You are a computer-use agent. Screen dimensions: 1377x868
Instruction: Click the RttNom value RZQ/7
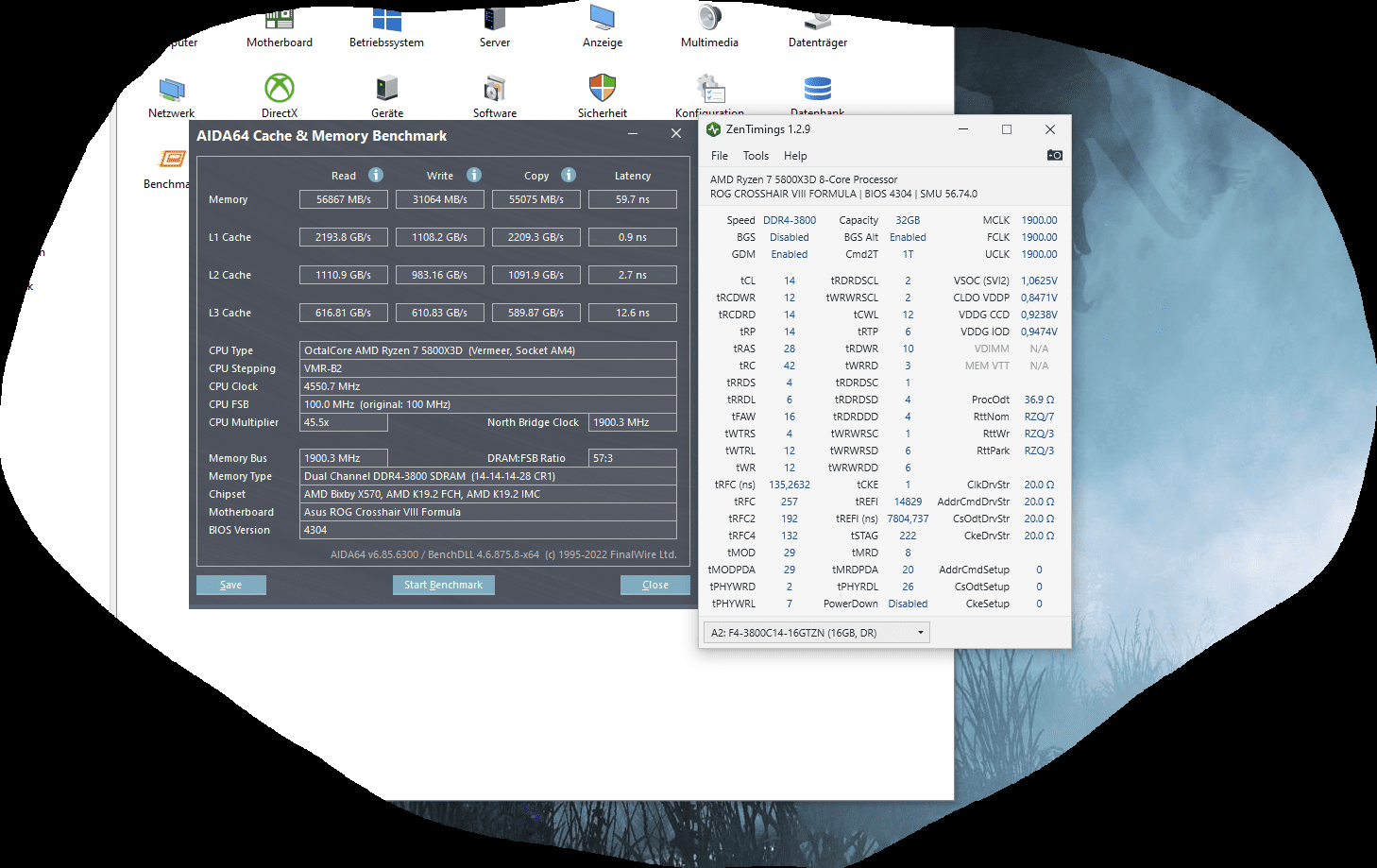click(x=1039, y=417)
